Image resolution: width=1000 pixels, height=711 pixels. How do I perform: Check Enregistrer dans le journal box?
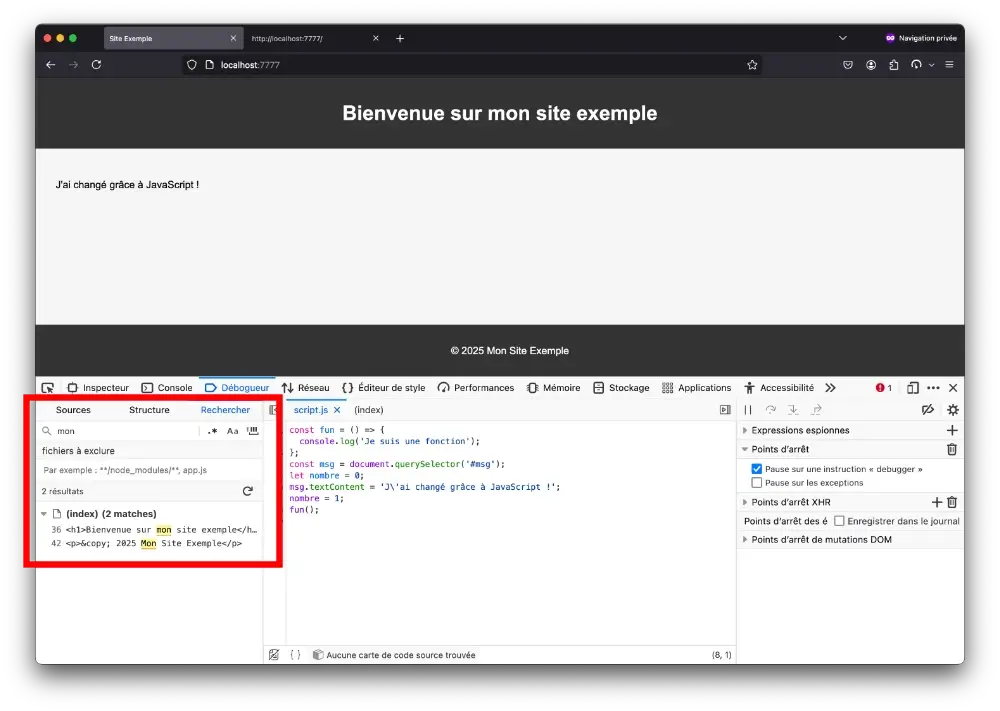coord(839,521)
